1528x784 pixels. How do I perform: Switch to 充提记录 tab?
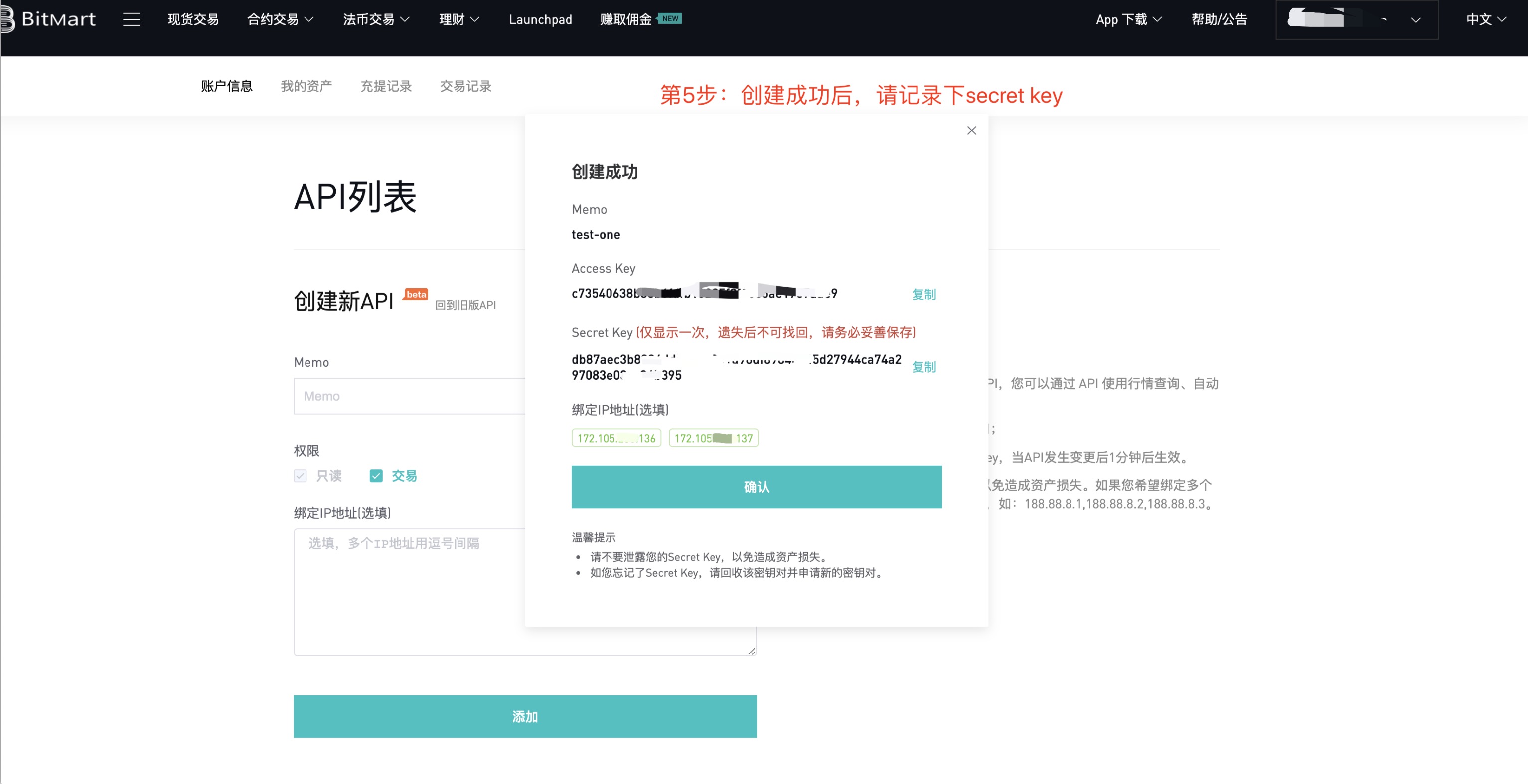coord(386,86)
